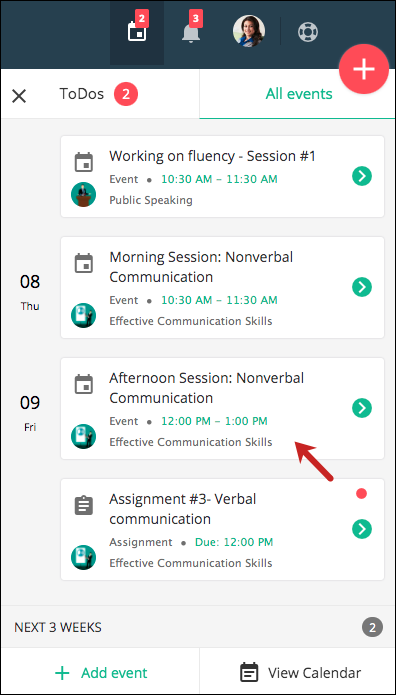
Task: Open Afternoon Session event green arrow
Action: click(x=362, y=408)
